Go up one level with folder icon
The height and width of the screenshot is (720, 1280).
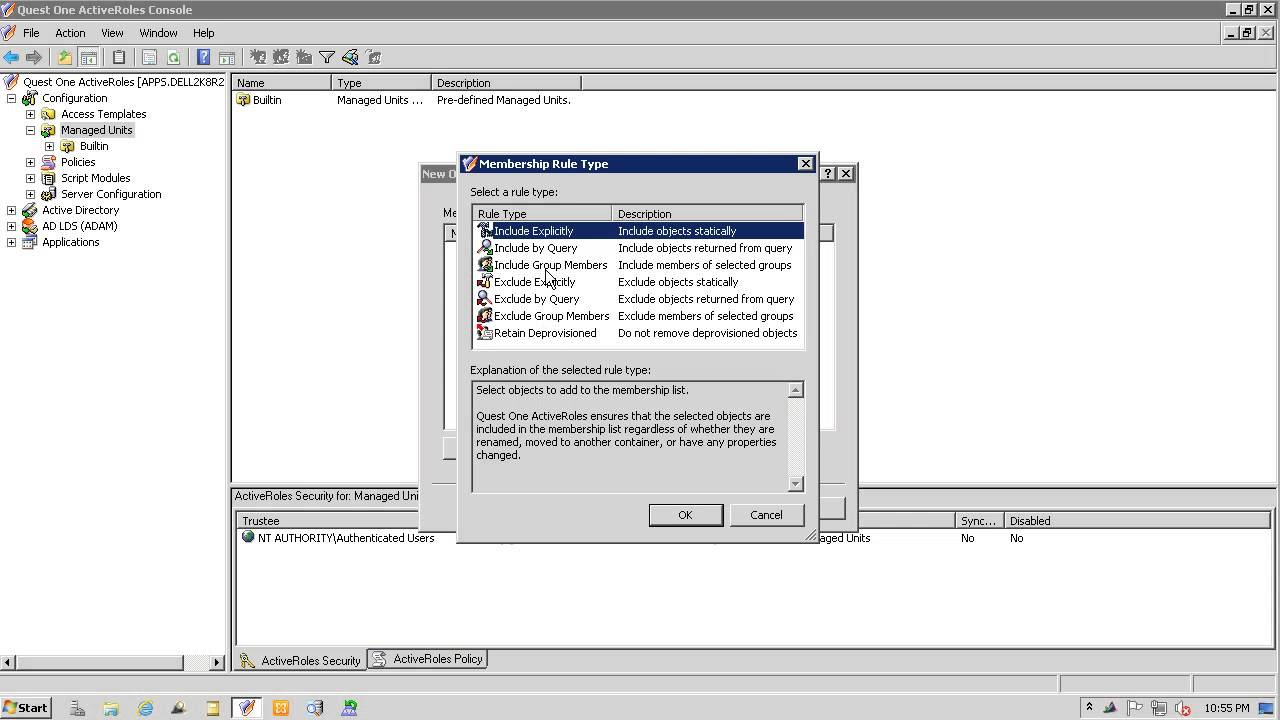tap(65, 57)
